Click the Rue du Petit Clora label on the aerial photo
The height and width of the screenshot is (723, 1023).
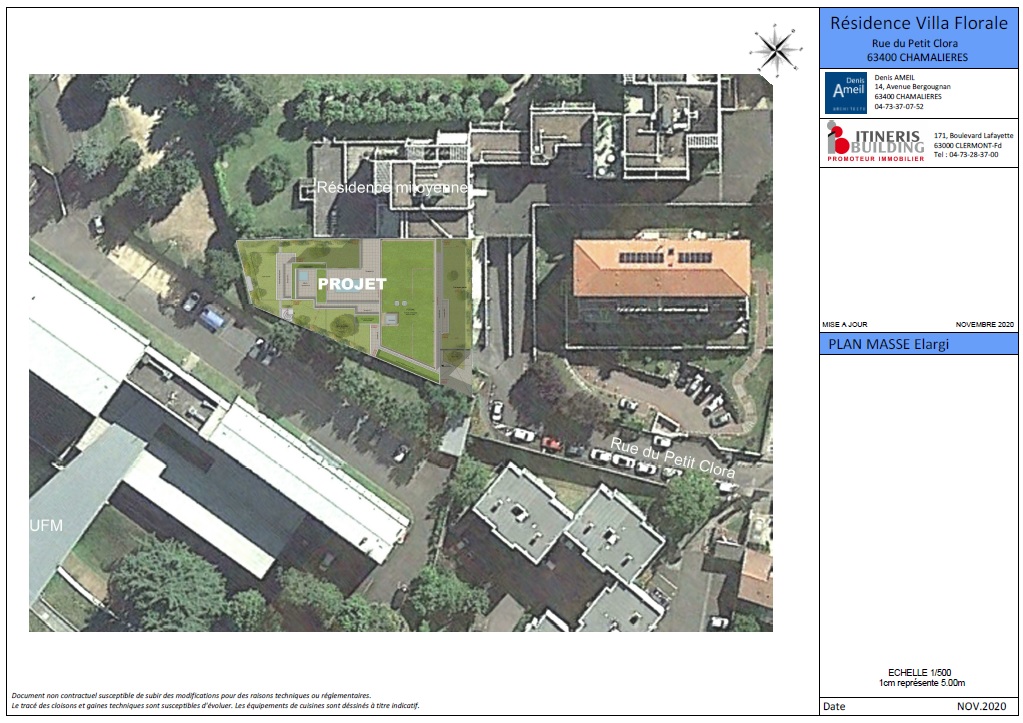pyautogui.click(x=672, y=455)
